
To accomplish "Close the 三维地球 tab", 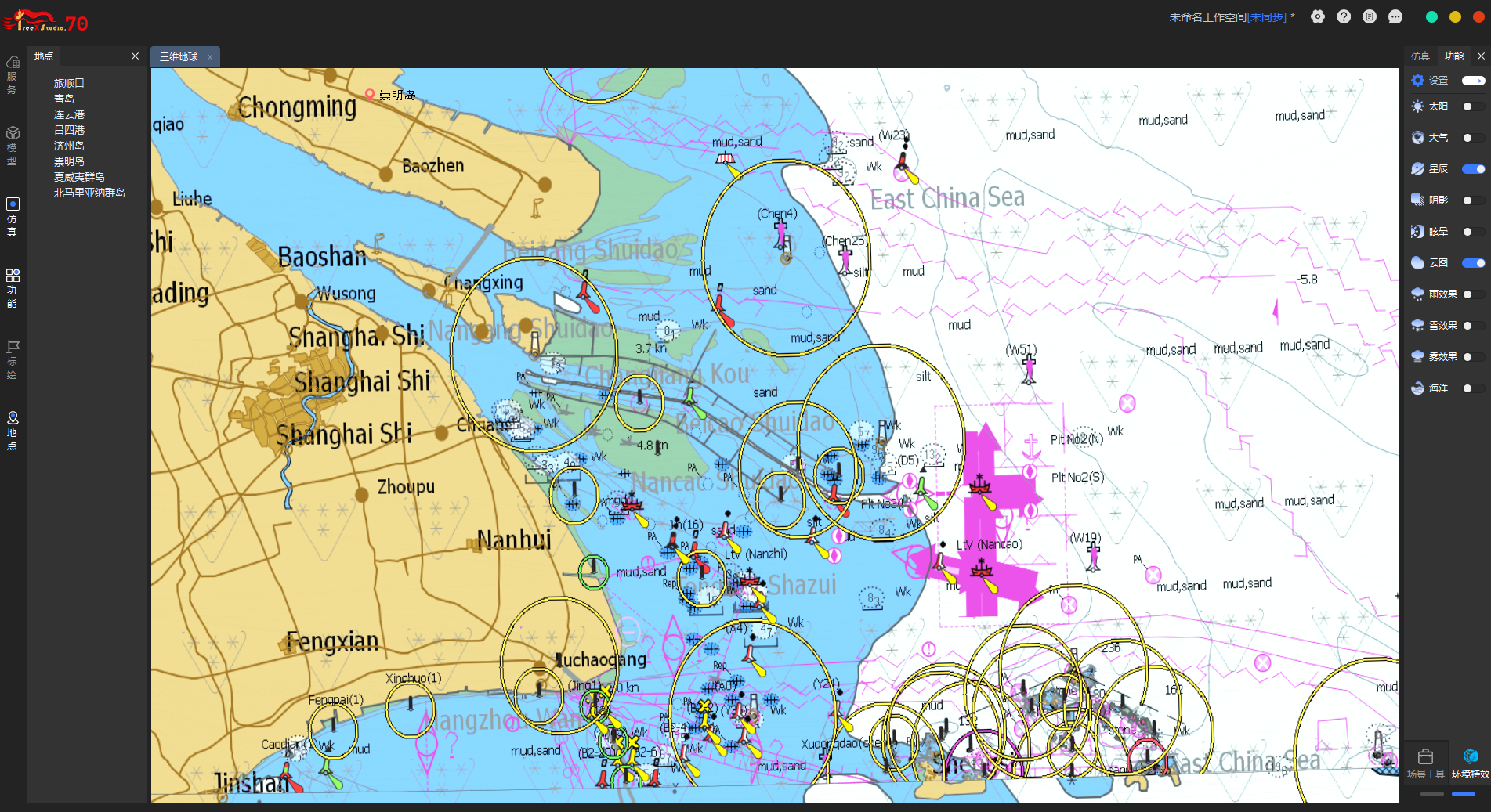I will (x=210, y=57).
